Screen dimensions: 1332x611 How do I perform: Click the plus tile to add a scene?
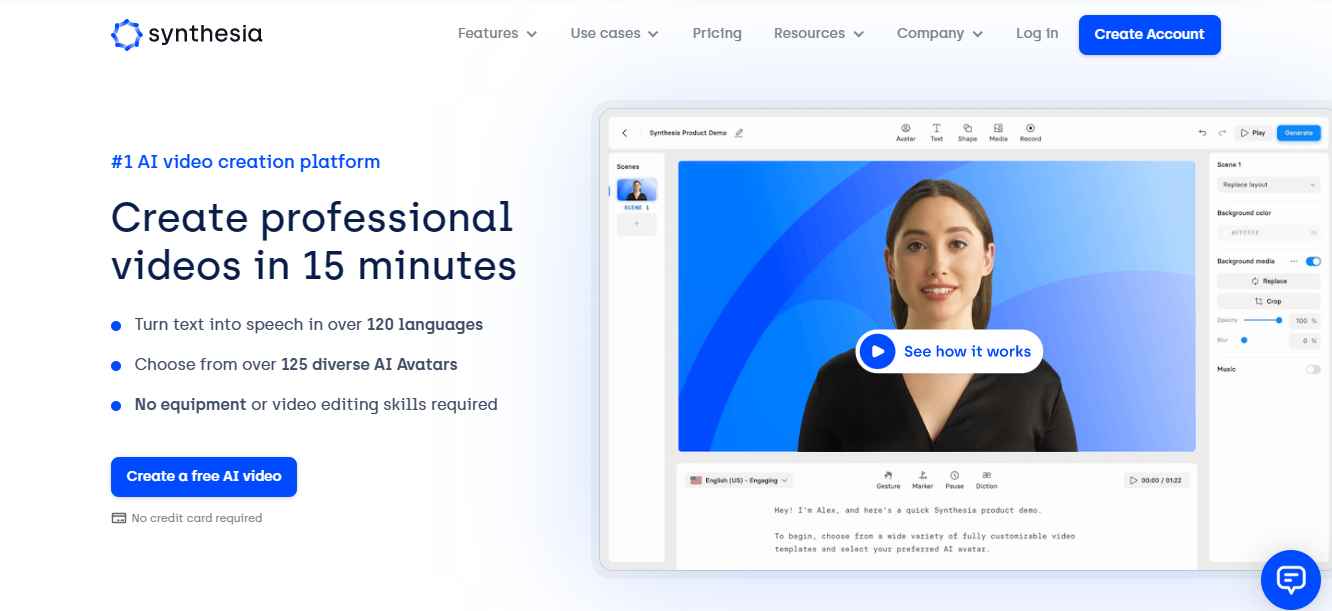tap(637, 225)
